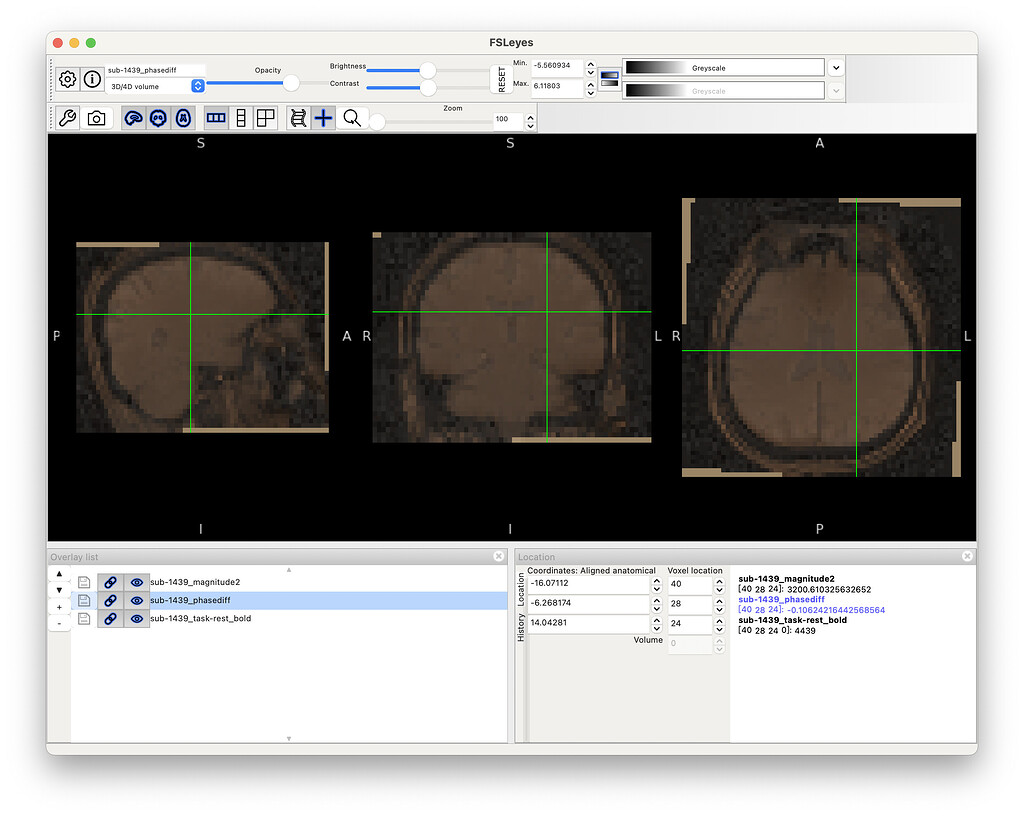Image resolution: width=1024 pixels, height=816 pixels.
Task: Activate the magnifying glass zoom tool
Action: (x=351, y=118)
